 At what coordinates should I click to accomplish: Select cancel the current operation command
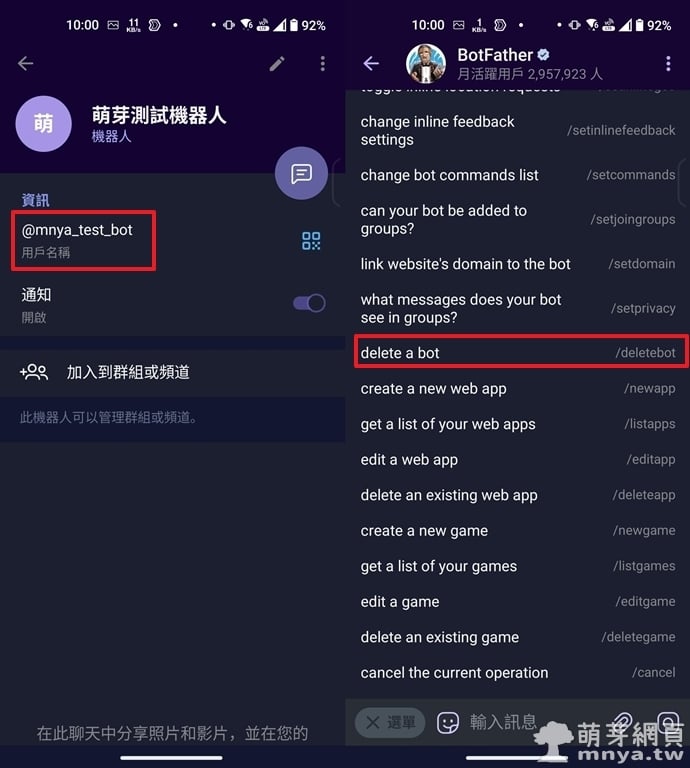(518, 672)
